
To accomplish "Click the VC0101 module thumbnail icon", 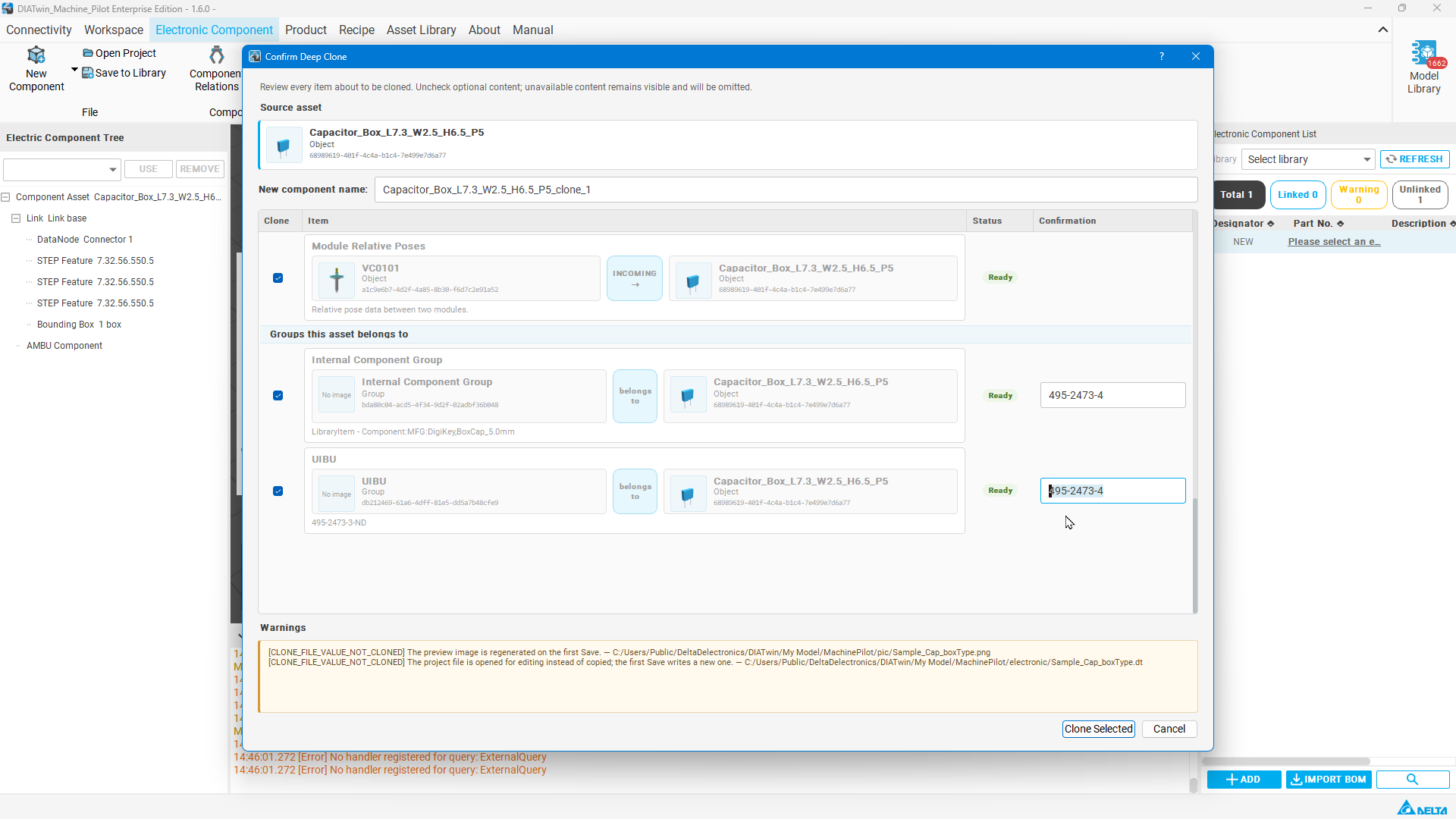I will (x=337, y=279).
